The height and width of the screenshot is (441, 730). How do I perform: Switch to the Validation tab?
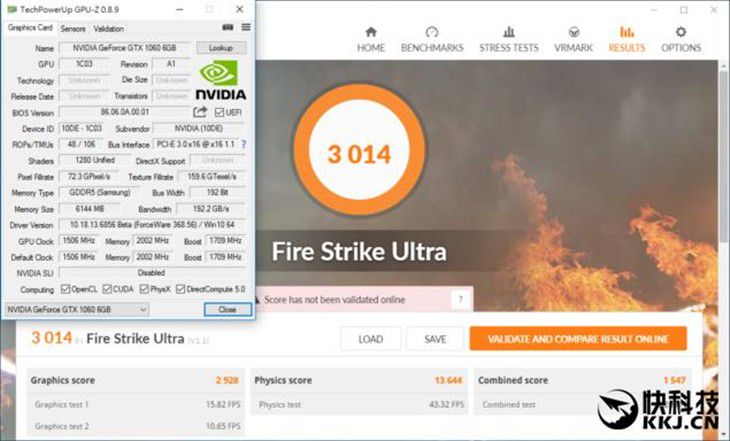(108, 28)
